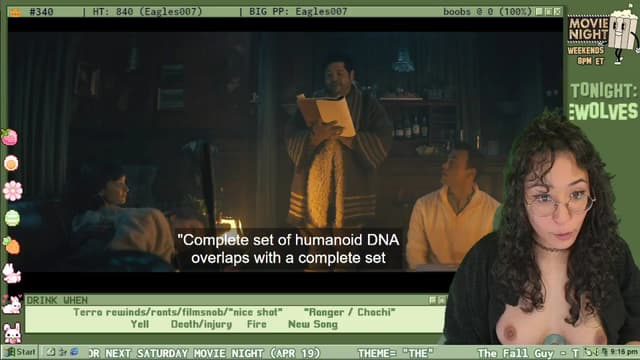This screenshot has height=360, width=640.
Task: Click the green striped egg icon
Action: click(12, 218)
